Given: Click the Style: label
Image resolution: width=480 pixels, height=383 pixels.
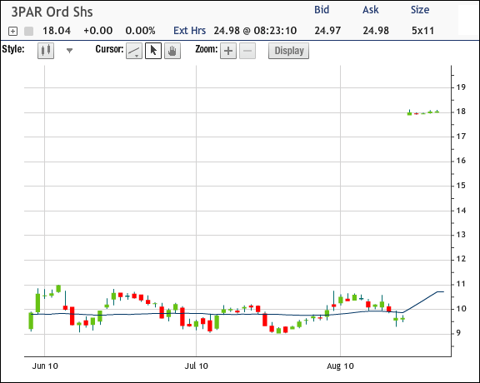Looking at the screenshot, I should pyautogui.click(x=13, y=49).
